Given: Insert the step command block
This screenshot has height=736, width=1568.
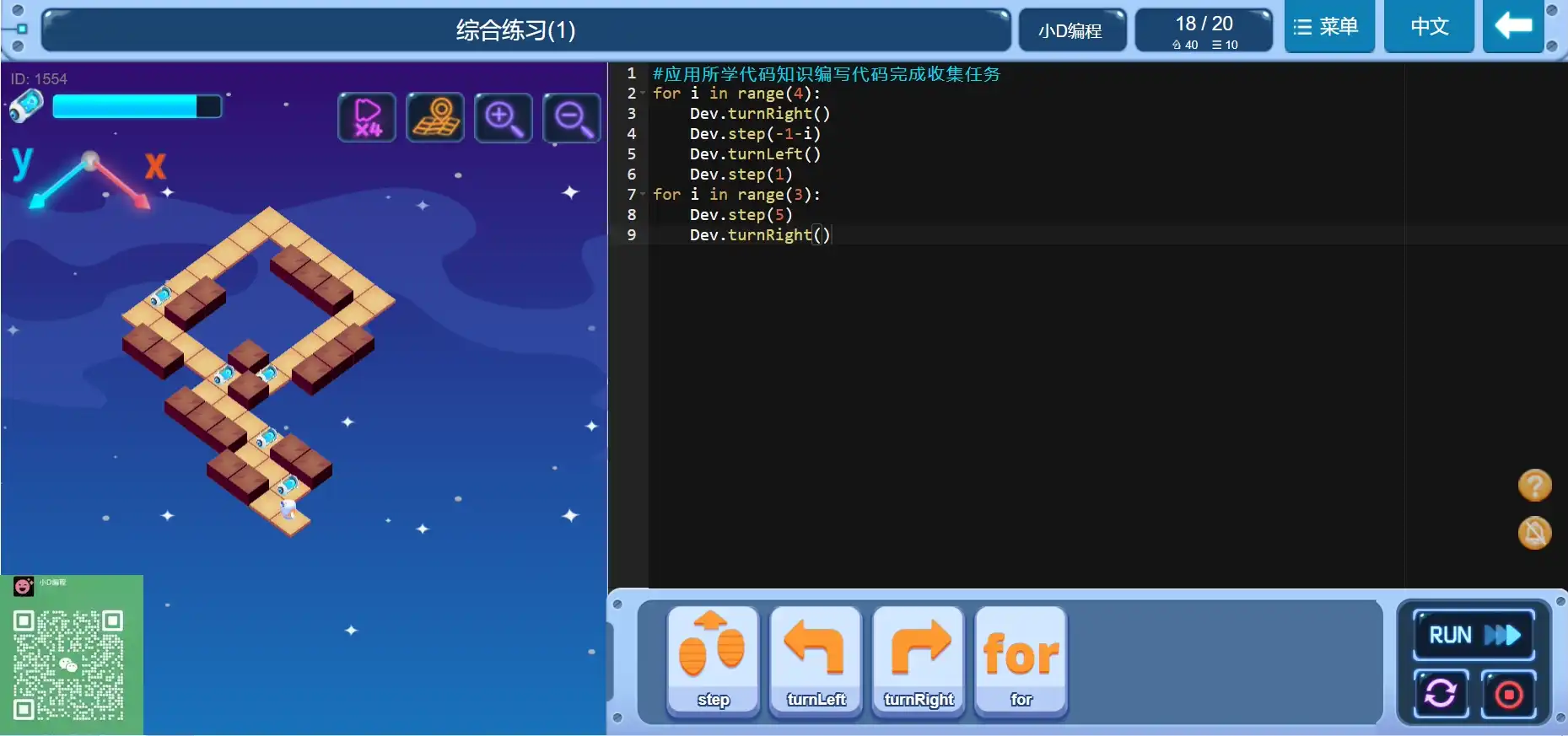Looking at the screenshot, I should [x=713, y=661].
